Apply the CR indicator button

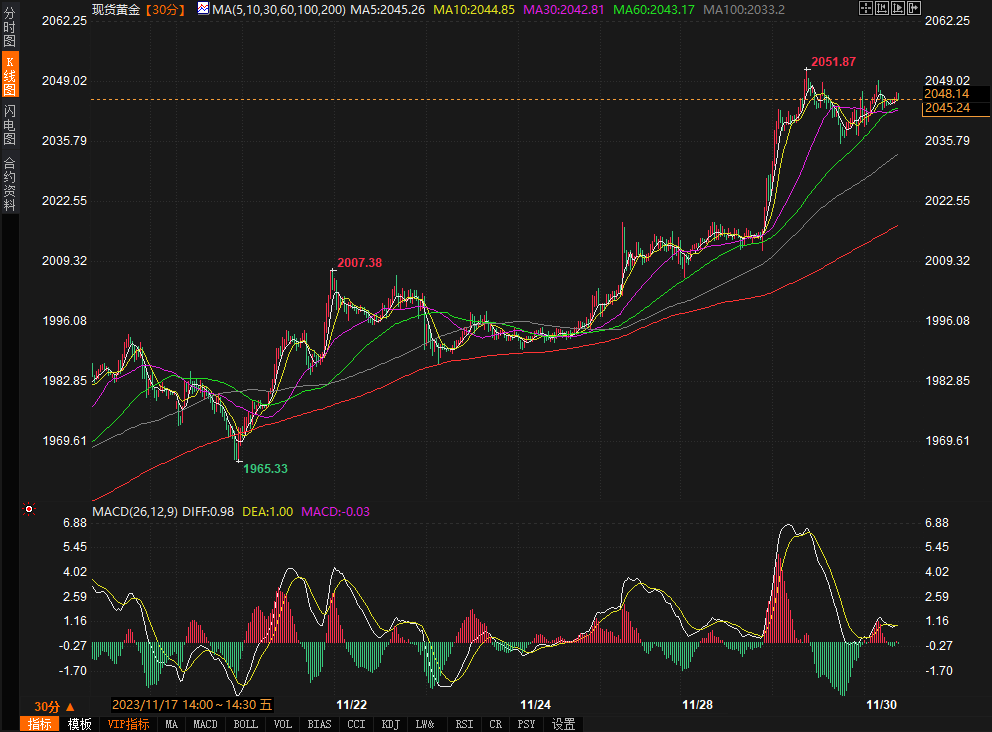[495, 724]
